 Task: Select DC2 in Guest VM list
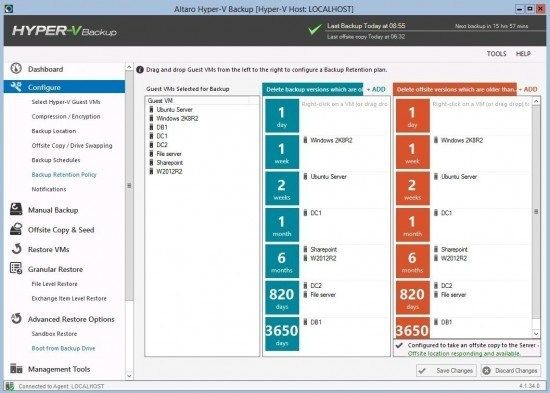click(x=162, y=145)
